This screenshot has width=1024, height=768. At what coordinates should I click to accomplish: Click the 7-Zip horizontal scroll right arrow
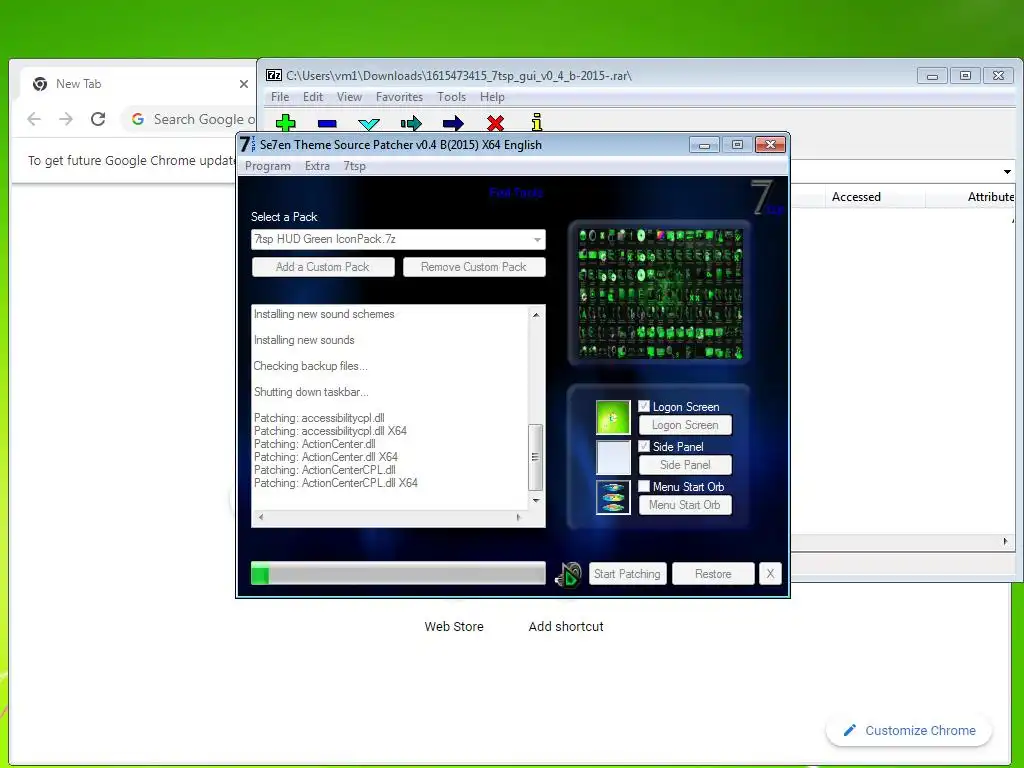click(1005, 541)
